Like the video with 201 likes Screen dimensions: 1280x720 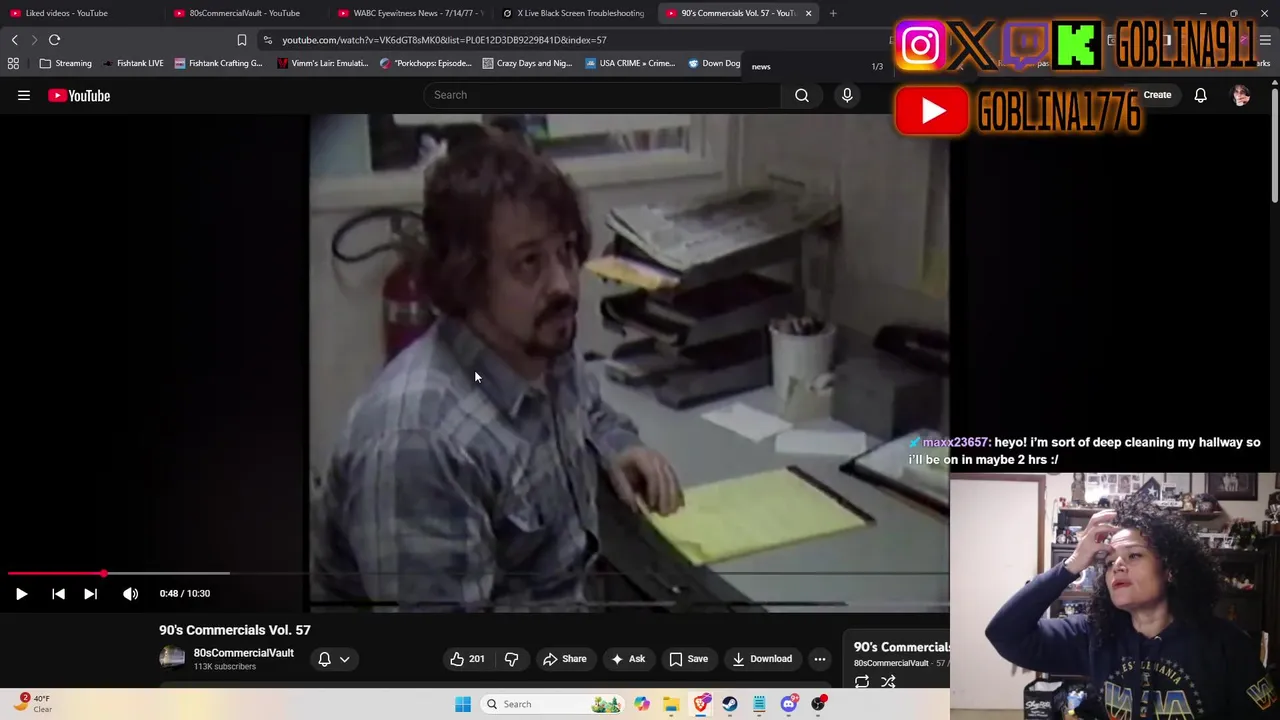click(467, 659)
